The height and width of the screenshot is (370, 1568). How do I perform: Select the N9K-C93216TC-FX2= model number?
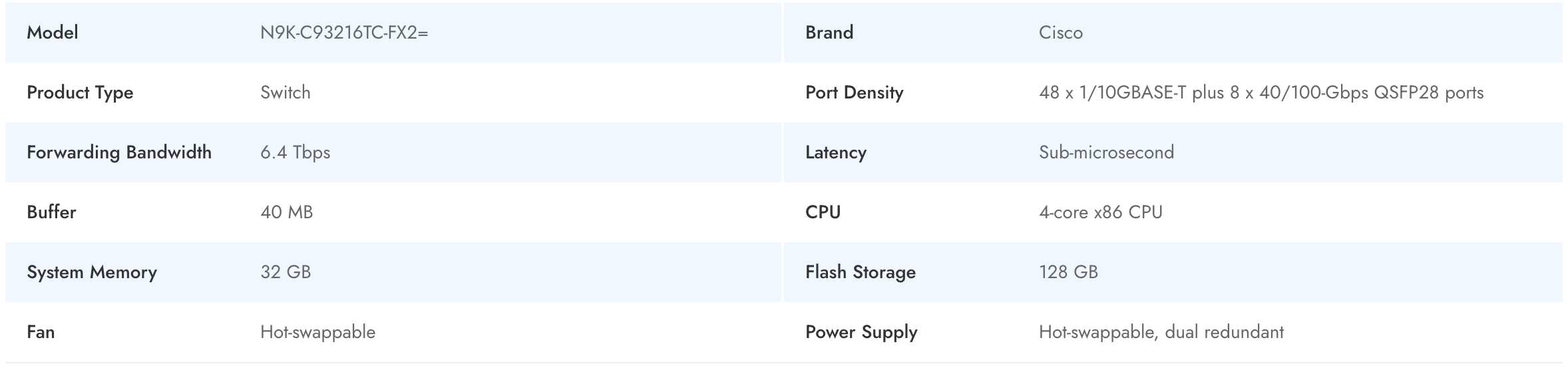pos(344,33)
